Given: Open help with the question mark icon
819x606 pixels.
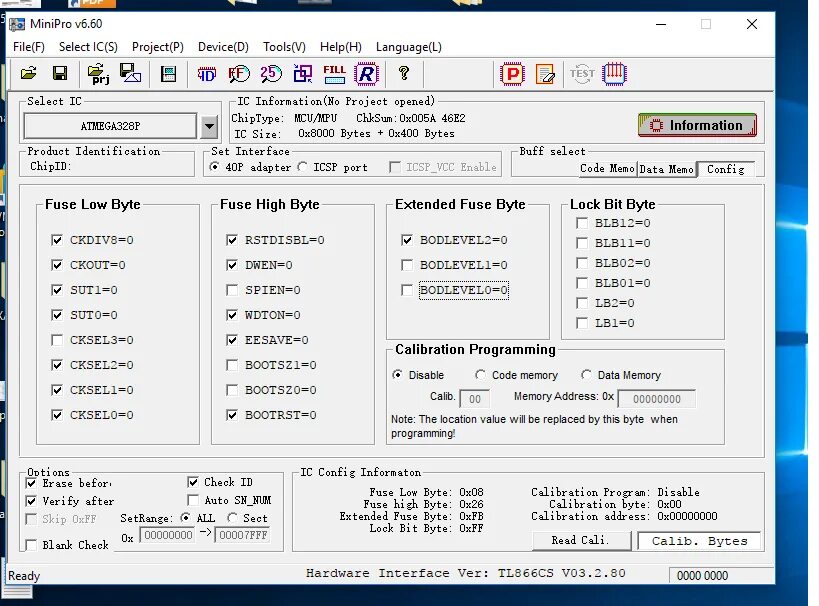Looking at the screenshot, I should coord(403,73).
